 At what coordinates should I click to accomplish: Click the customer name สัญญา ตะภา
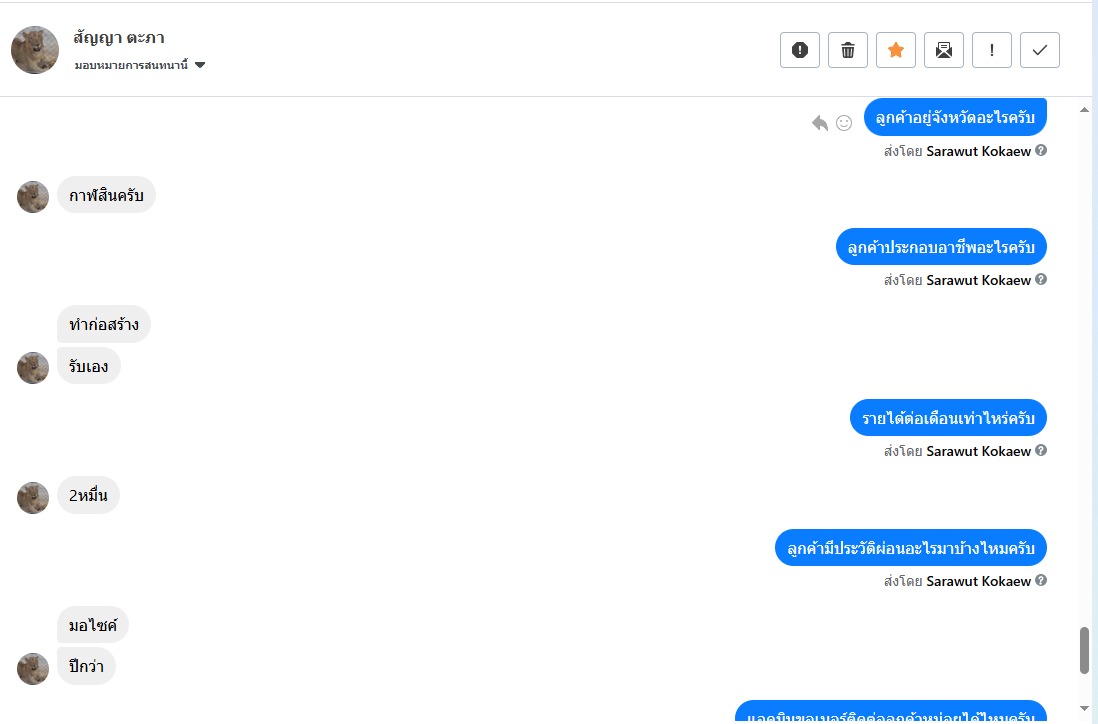click(x=118, y=38)
